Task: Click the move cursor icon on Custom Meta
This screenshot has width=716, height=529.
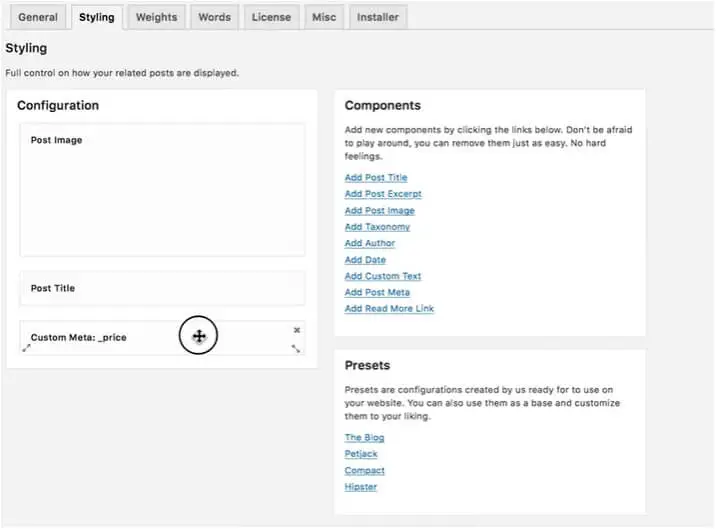Action: coord(199,337)
